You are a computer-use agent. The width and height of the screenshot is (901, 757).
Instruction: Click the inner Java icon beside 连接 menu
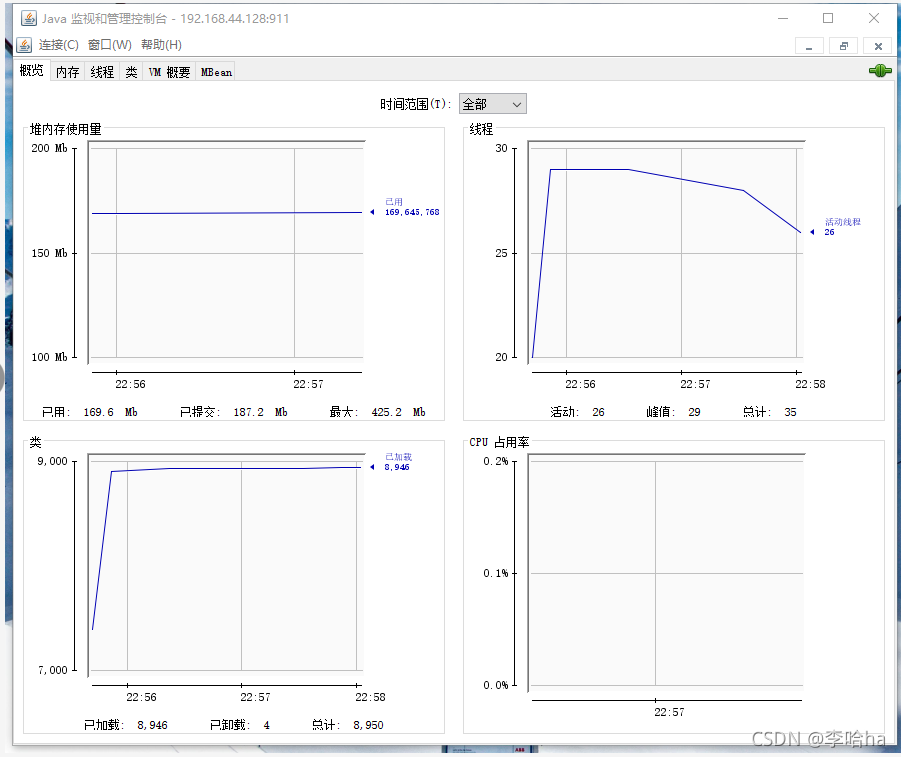24,45
